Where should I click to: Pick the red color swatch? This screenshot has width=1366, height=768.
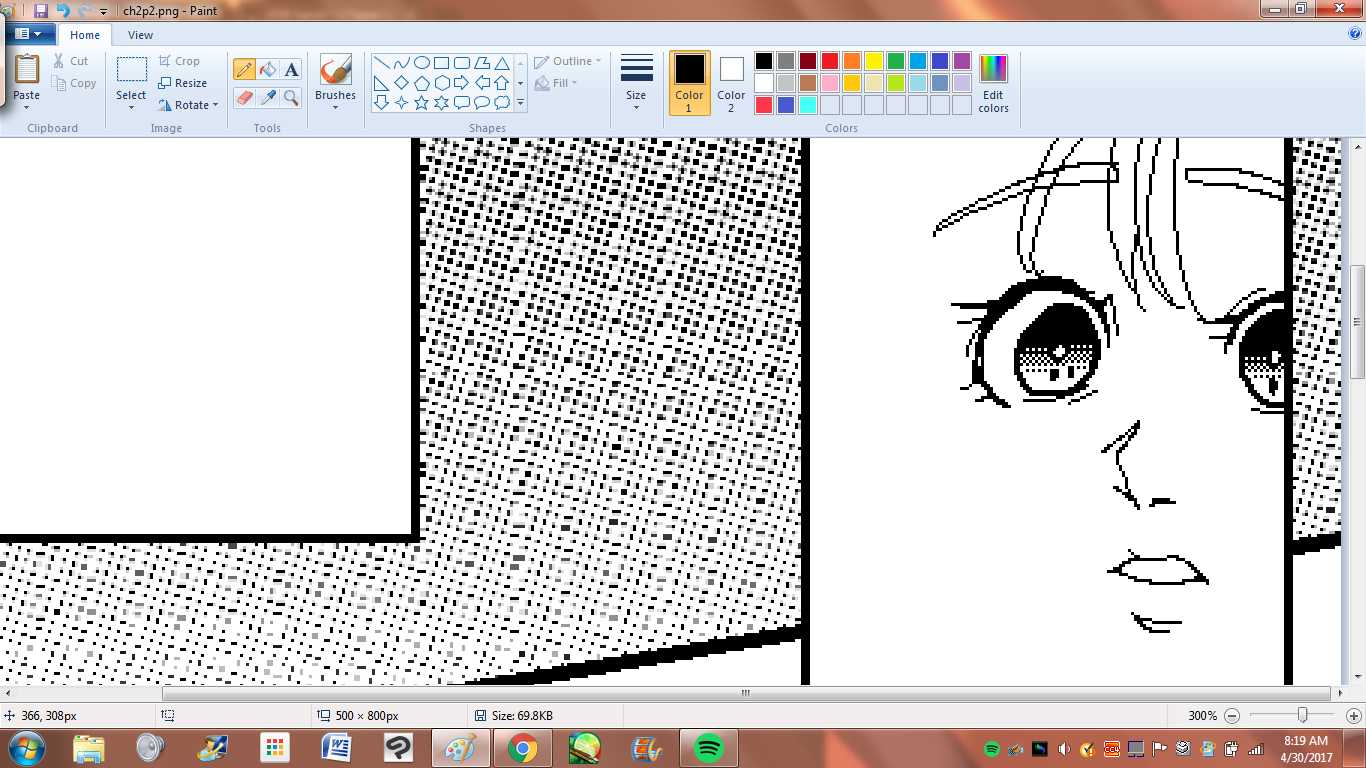tap(829, 61)
